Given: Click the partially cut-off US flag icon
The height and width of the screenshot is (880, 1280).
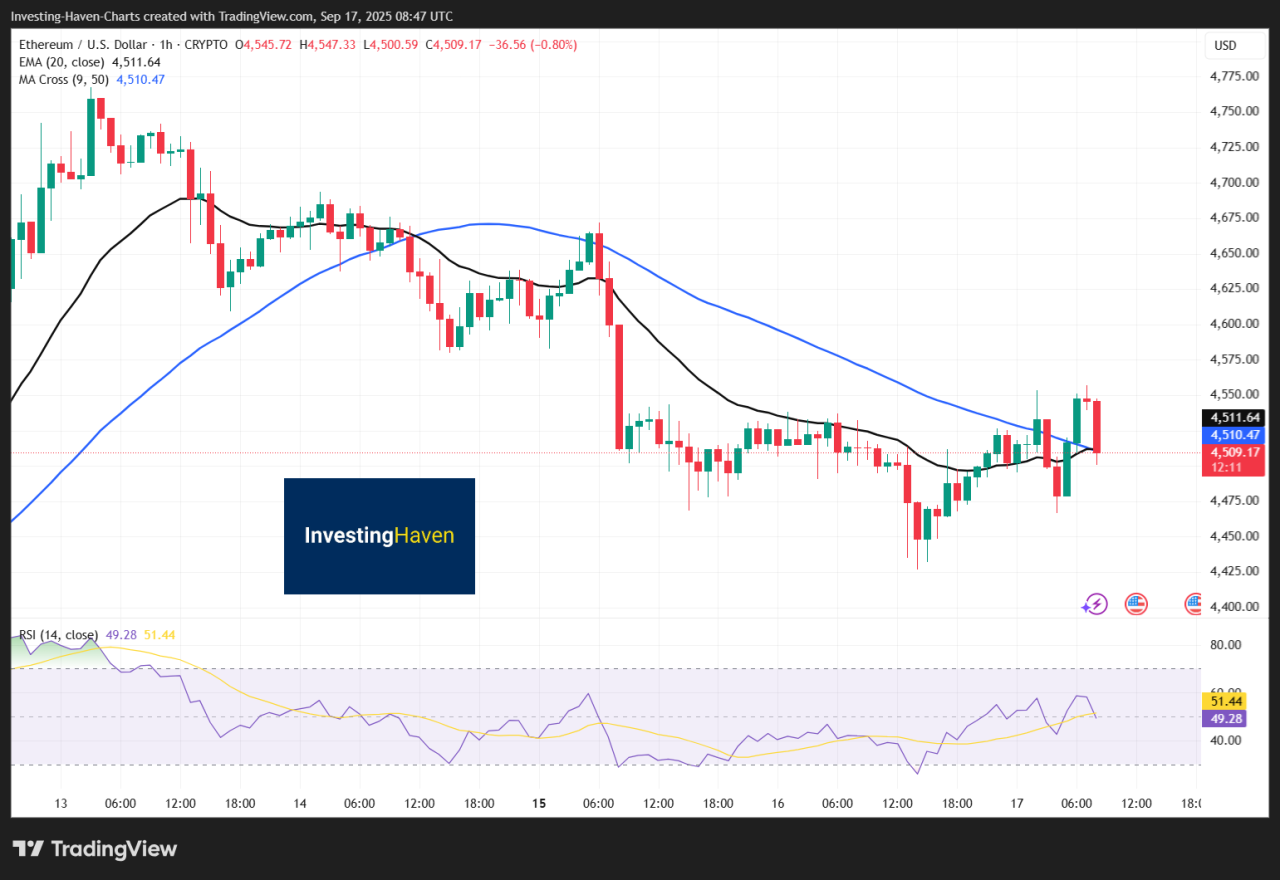Looking at the screenshot, I should pos(1192,603).
